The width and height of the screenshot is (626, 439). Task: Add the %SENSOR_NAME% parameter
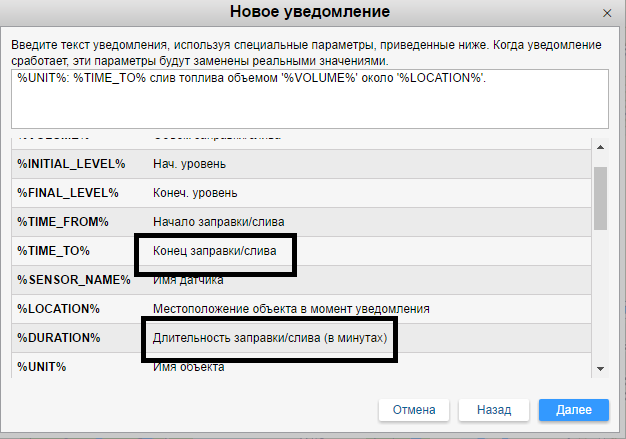pyautogui.click(x=73, y=280)
